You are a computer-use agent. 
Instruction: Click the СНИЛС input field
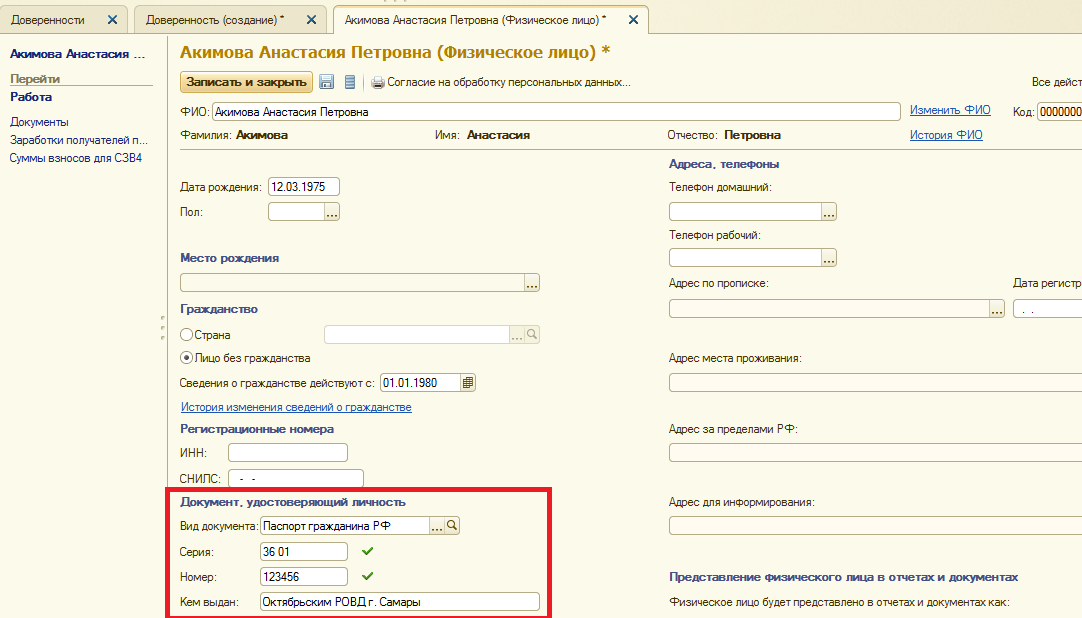point(296,478)
